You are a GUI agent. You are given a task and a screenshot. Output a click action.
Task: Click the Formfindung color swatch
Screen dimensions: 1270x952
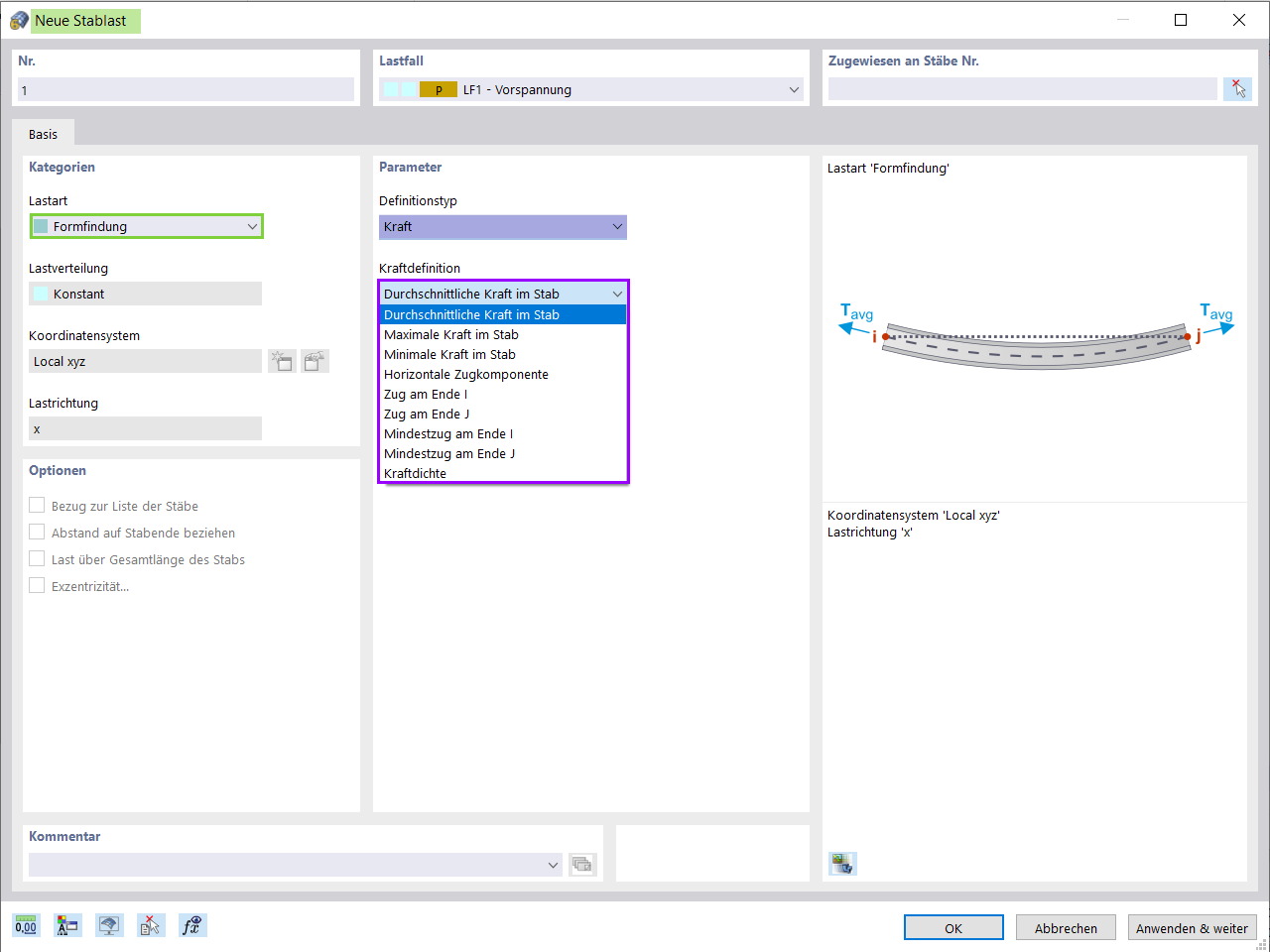(x=41, y=226)
